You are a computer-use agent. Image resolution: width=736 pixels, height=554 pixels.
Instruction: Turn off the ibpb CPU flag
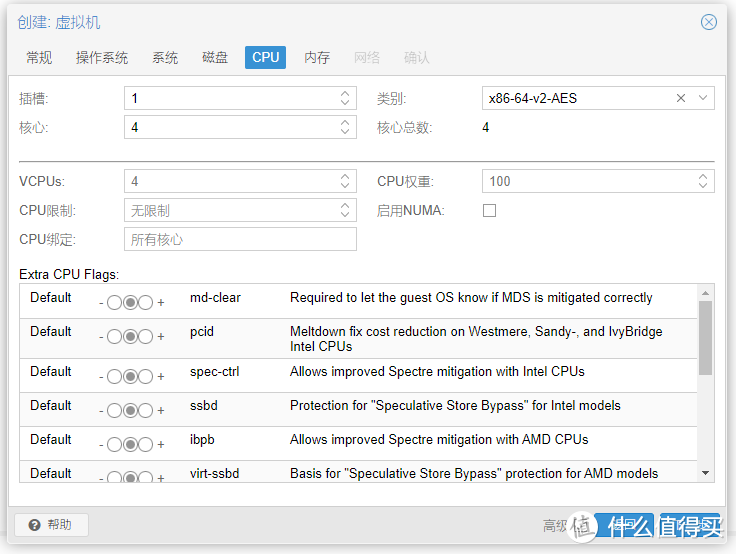(x=114, y=444)
